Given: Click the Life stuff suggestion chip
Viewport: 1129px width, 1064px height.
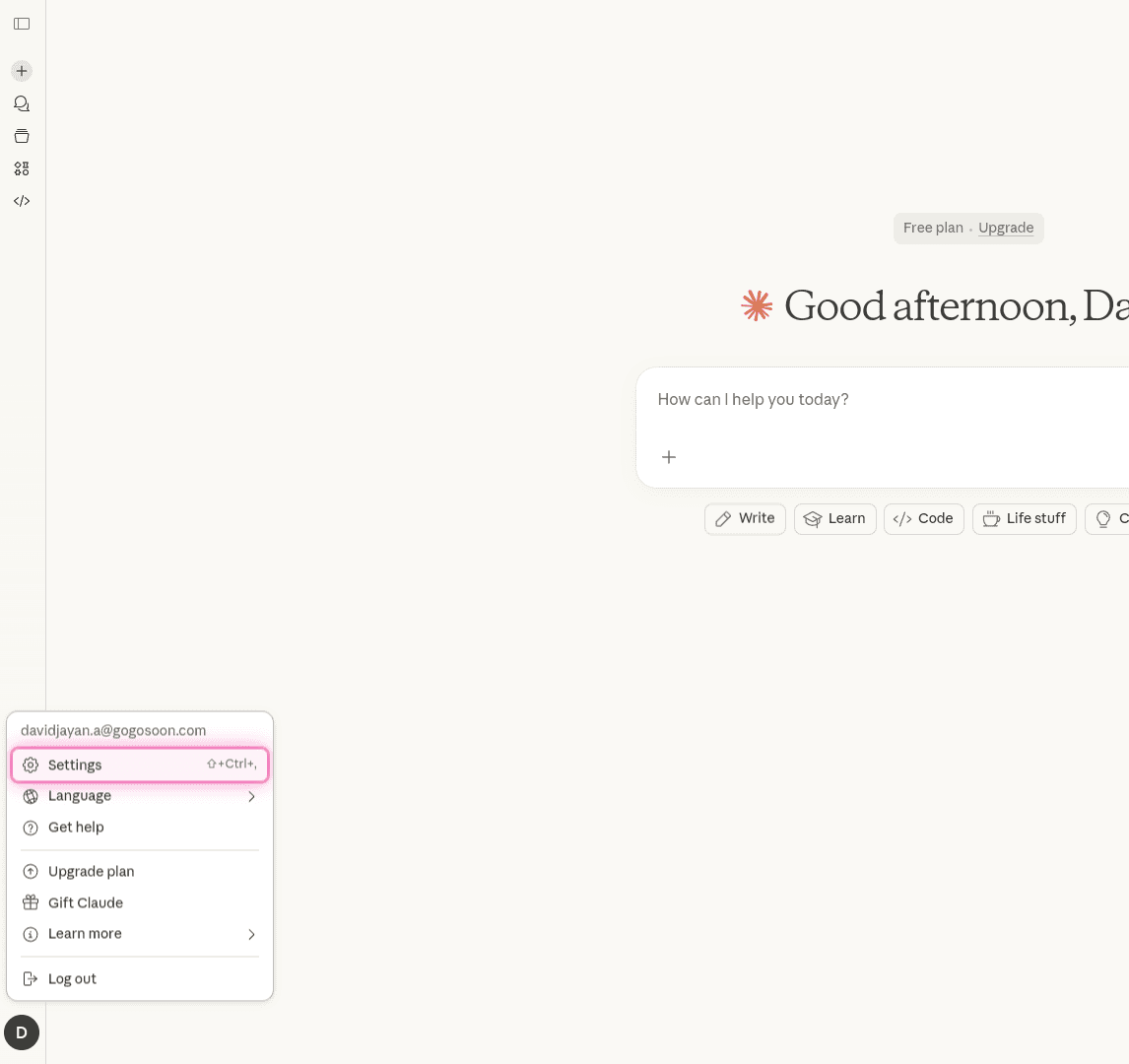Looking at the screenshot, I should pyautogui.click(x=1024, y=518).
